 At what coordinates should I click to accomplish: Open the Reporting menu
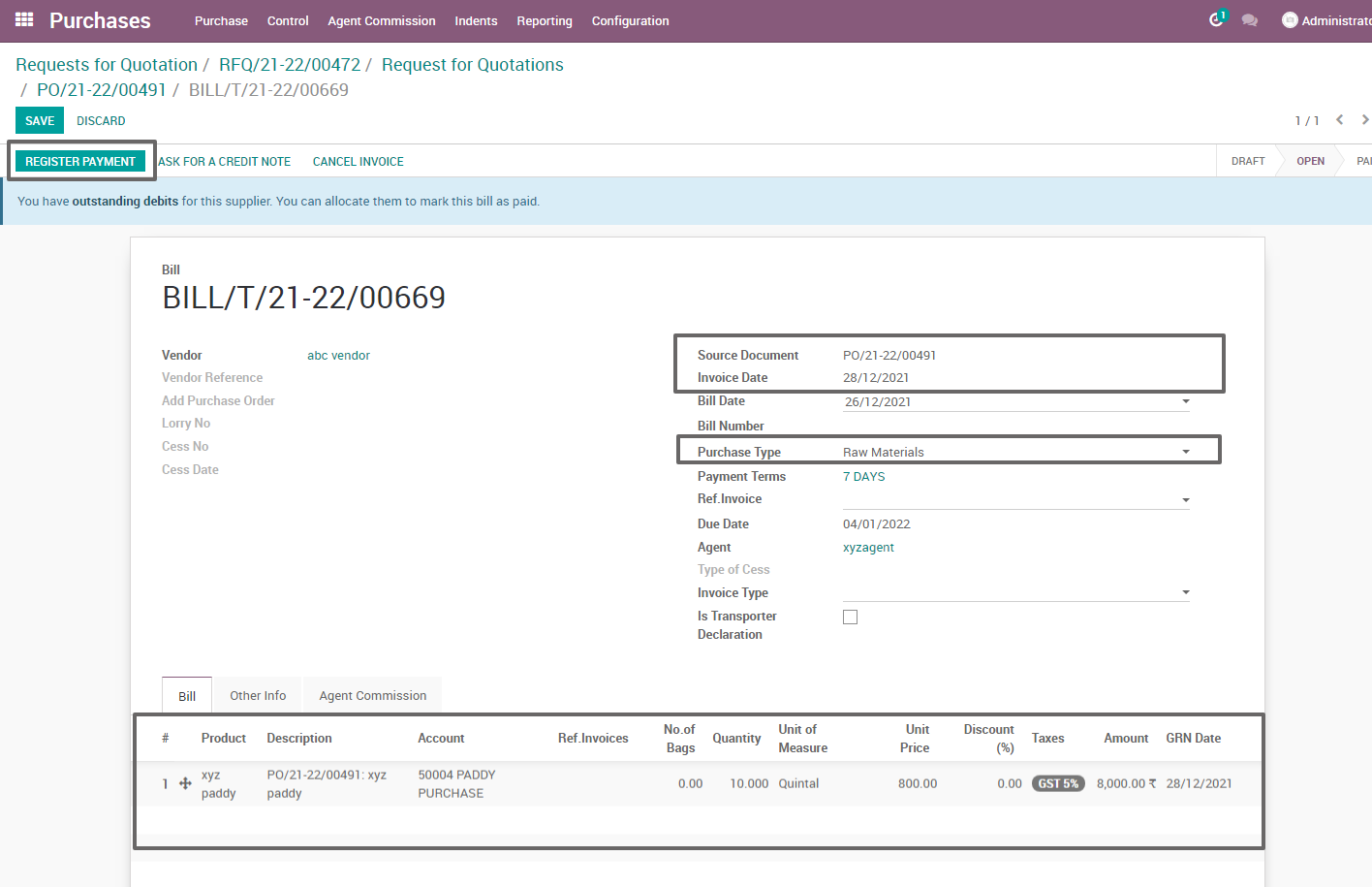(545, 20)
